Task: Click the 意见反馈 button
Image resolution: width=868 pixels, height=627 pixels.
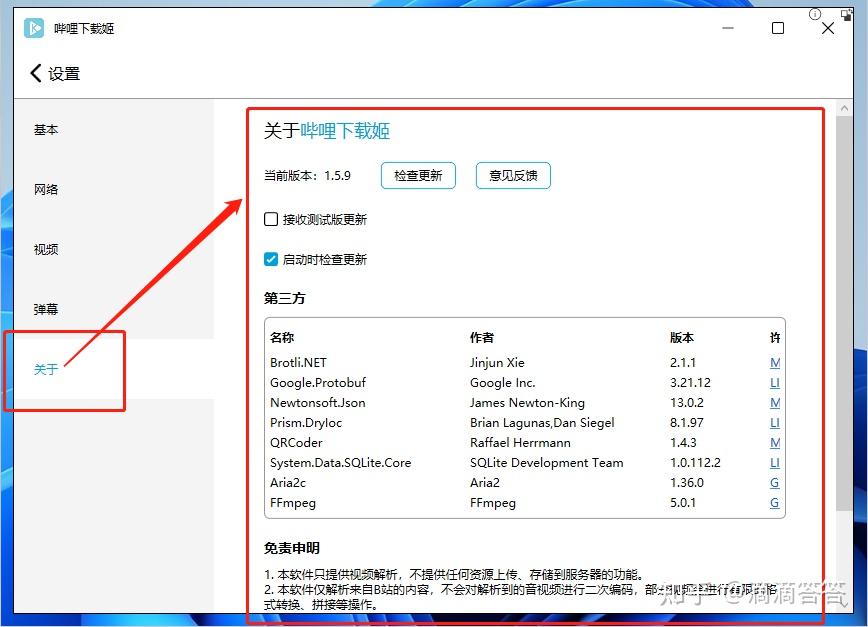Action: pyautogui.click(x=513, y=175)
